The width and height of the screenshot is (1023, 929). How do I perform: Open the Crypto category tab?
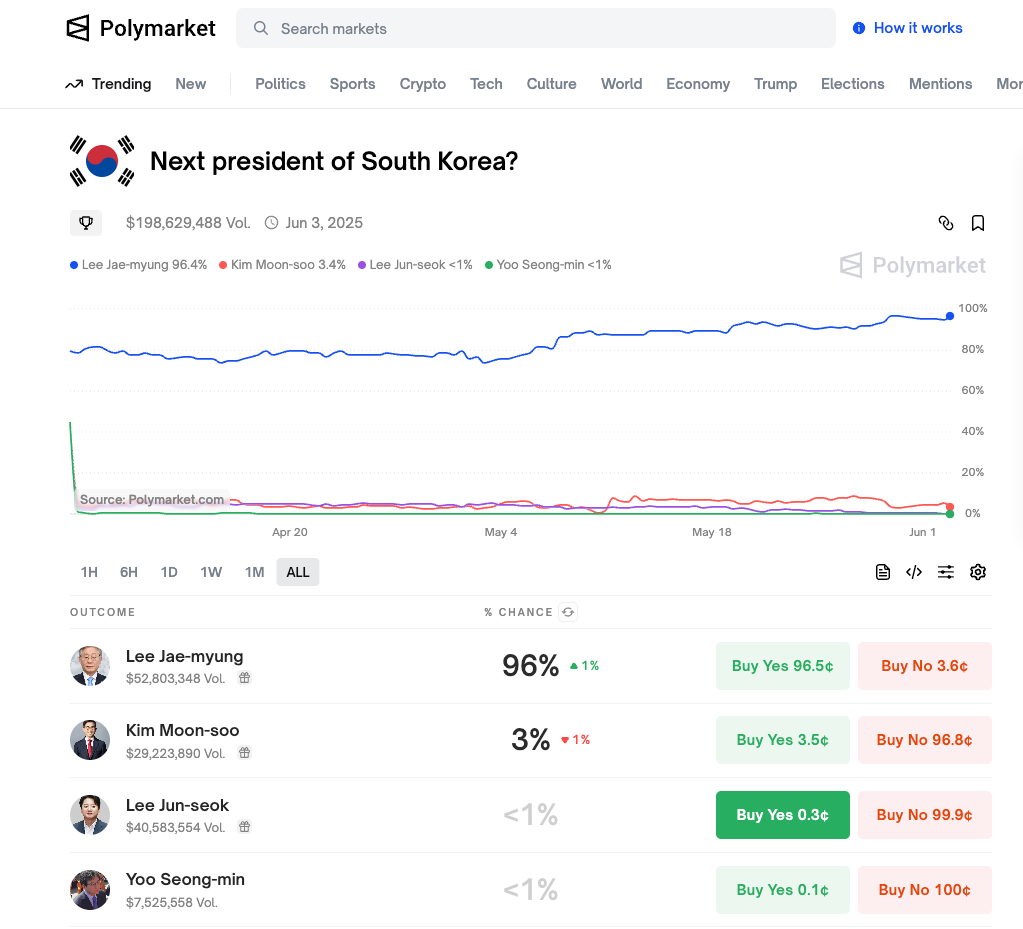click(x=423, y=84)
